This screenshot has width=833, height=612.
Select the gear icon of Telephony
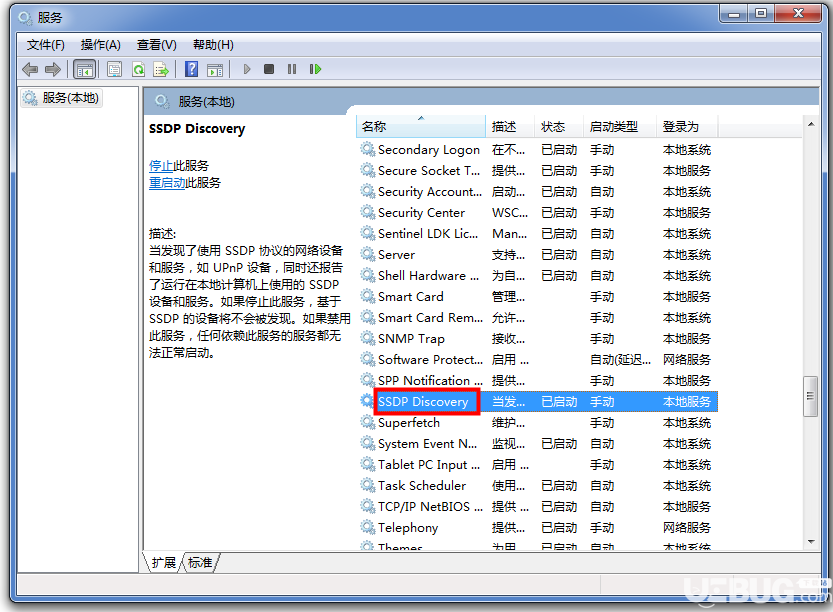pyautogui.click(x=368, y=528)
